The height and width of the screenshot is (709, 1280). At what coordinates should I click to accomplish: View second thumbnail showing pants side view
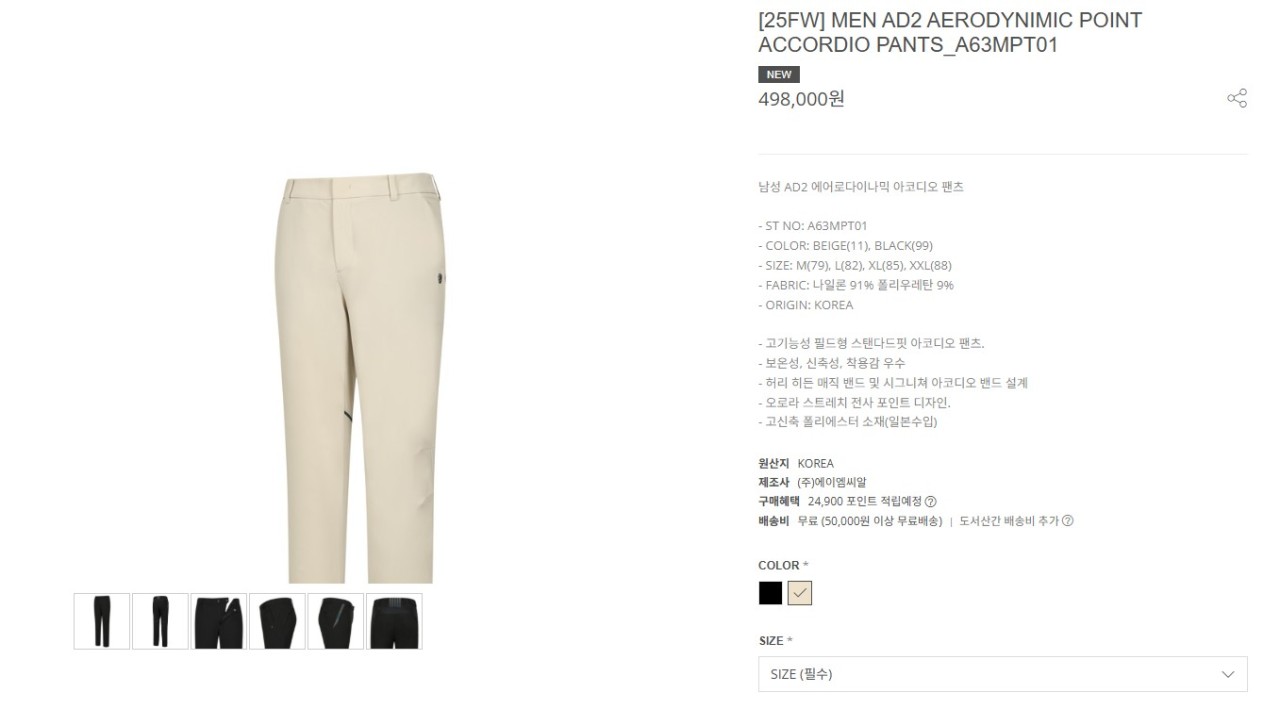coord(160,621)
